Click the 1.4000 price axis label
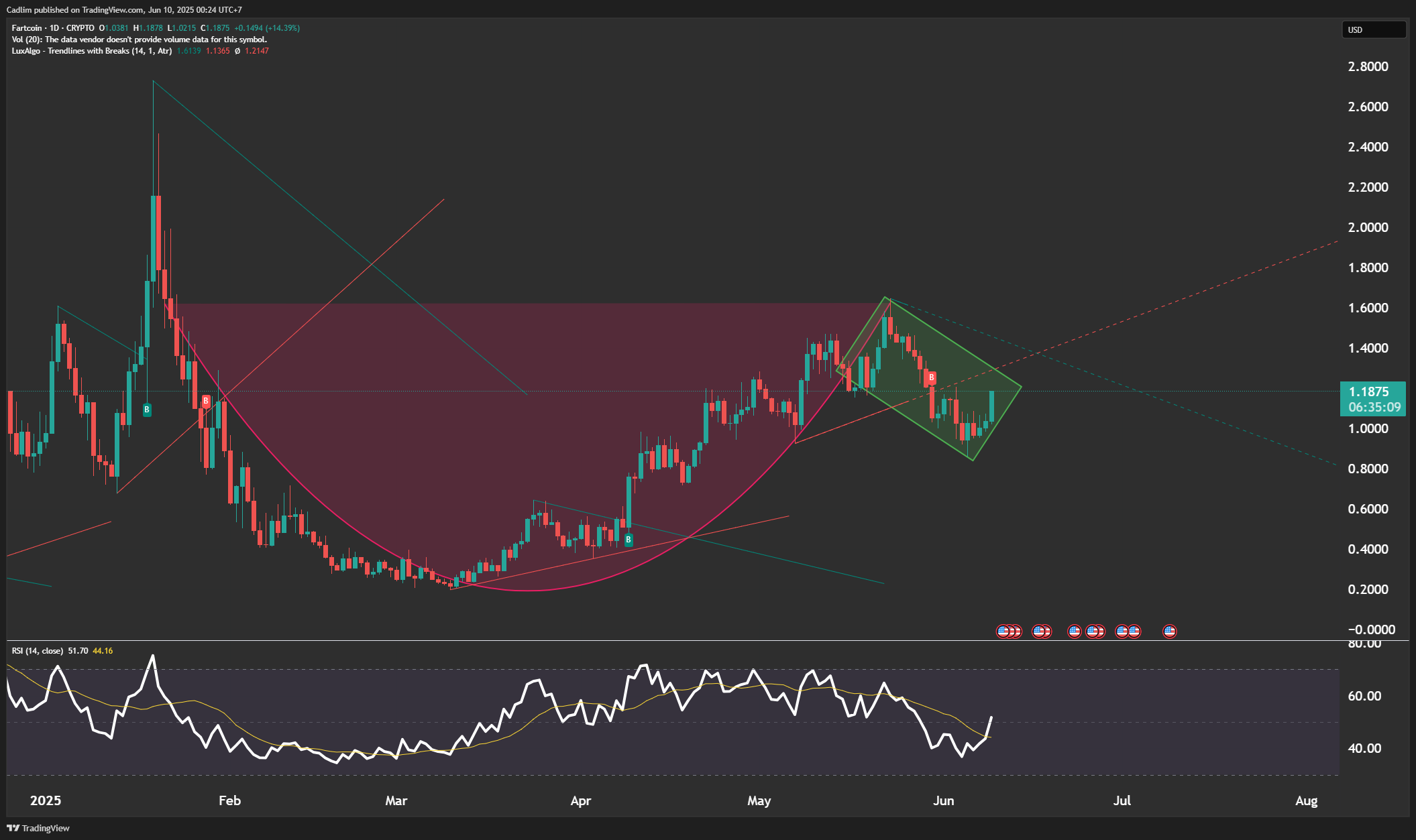The height and width of the screenshot is (840, 1416). [1368, 348]
